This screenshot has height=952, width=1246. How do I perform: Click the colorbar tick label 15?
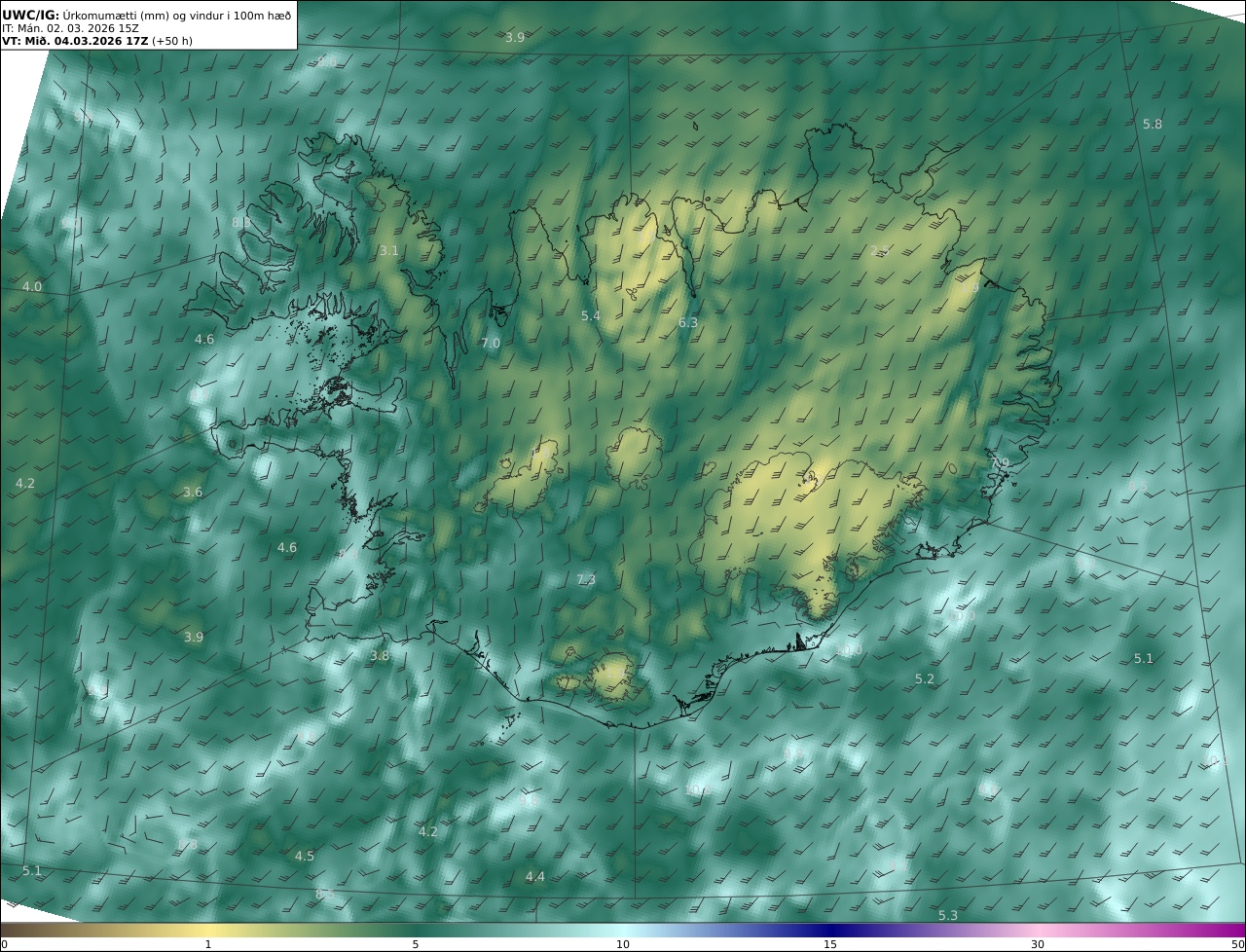[830, 944]
